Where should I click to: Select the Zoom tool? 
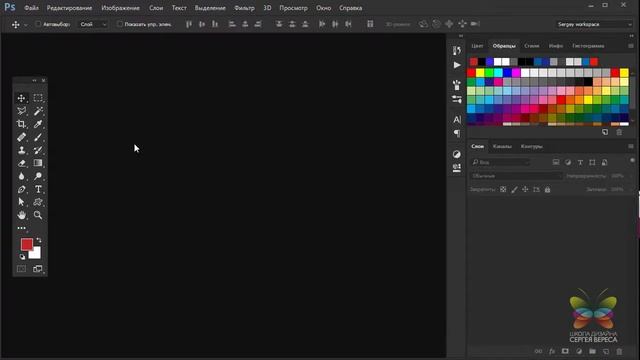pyautogui.click(x=38, y=215)
